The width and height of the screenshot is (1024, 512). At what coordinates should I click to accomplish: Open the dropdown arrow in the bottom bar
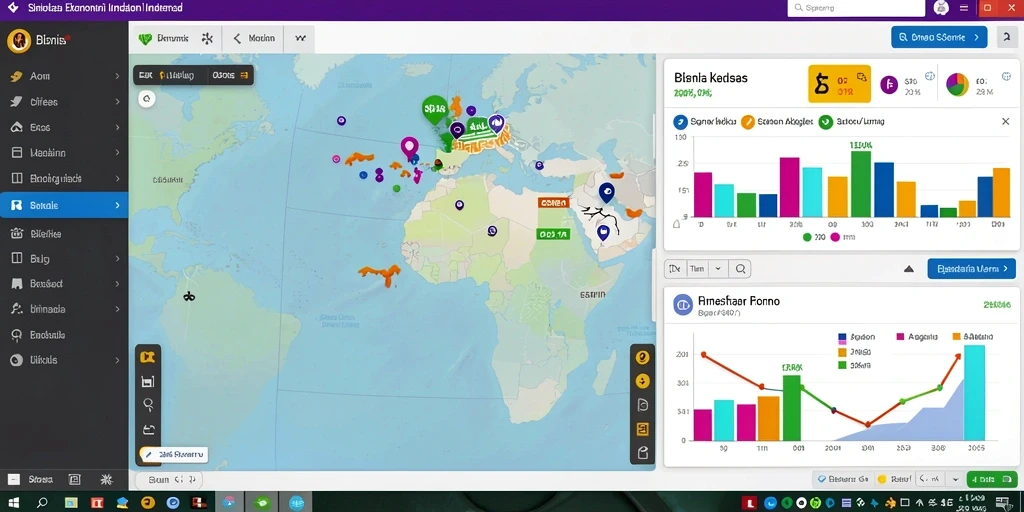(955, 479)
